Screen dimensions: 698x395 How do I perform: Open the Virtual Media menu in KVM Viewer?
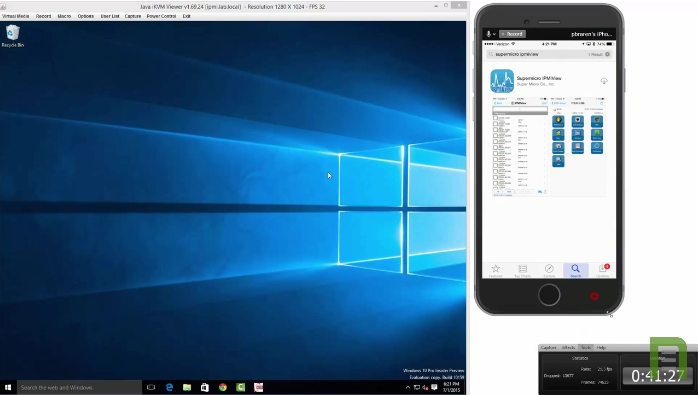[x=16, y=16]
